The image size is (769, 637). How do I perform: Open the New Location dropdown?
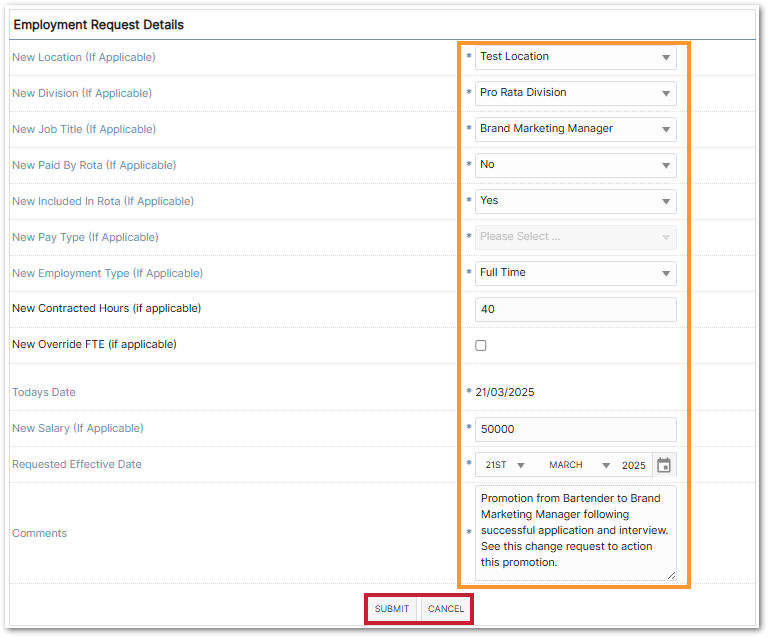click(575, 57)
